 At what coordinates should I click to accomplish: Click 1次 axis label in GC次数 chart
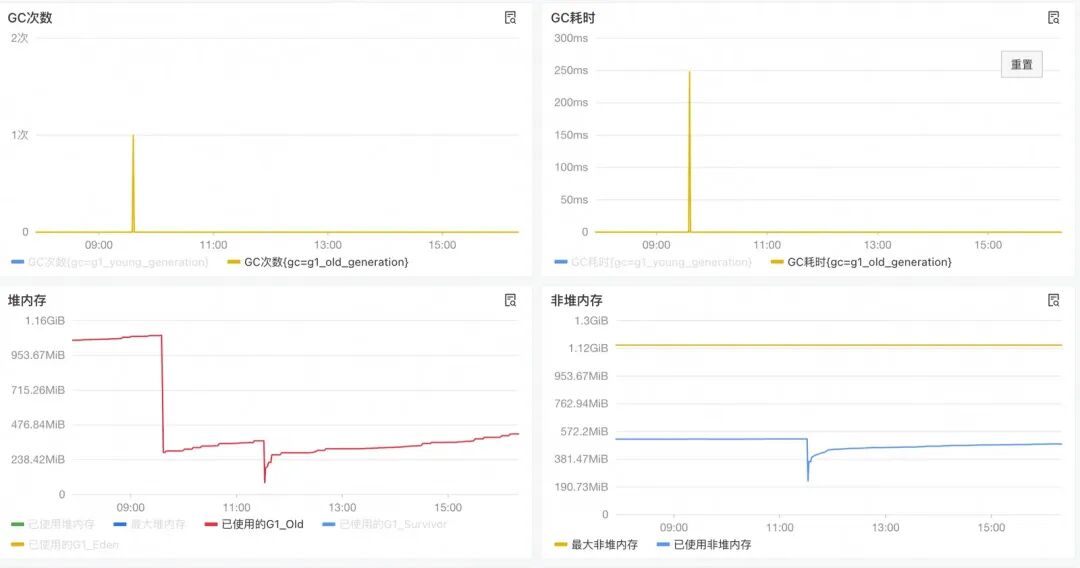pyautogui.click(x=20, y=135)
